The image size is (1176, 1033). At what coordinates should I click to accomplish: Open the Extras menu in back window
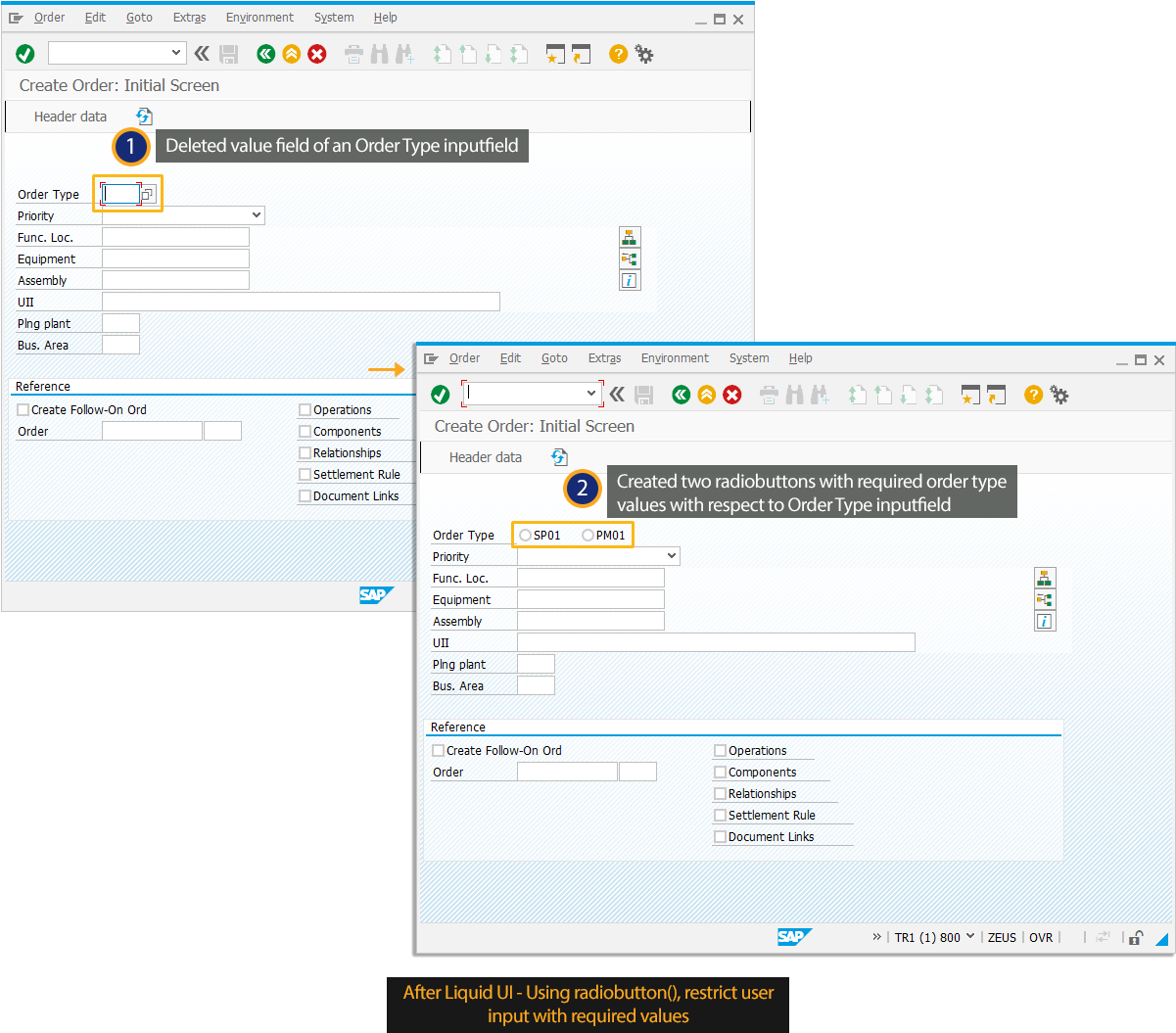pos(189,18)
